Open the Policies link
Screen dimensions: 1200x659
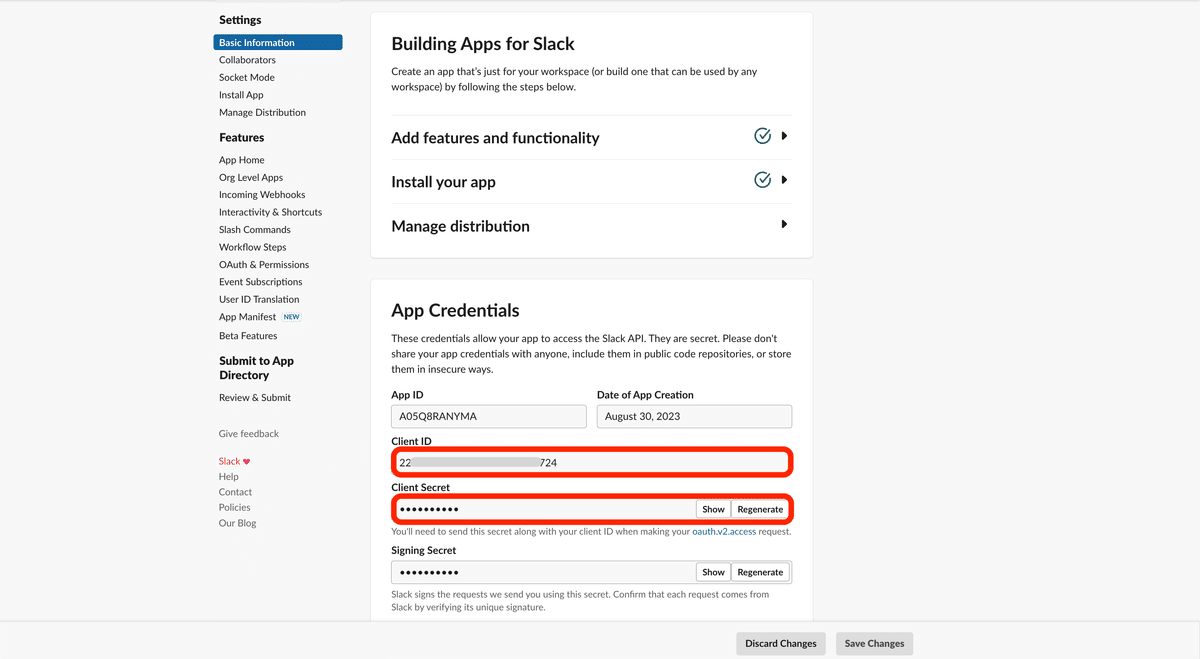tap(235, 507)
